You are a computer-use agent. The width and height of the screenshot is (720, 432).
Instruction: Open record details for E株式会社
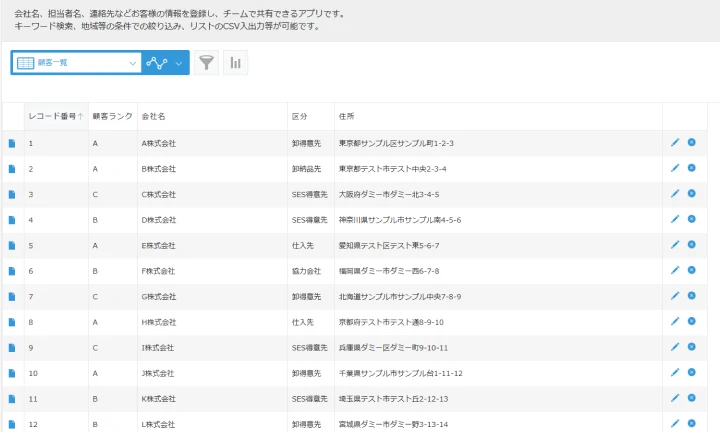tap(12, 246)
